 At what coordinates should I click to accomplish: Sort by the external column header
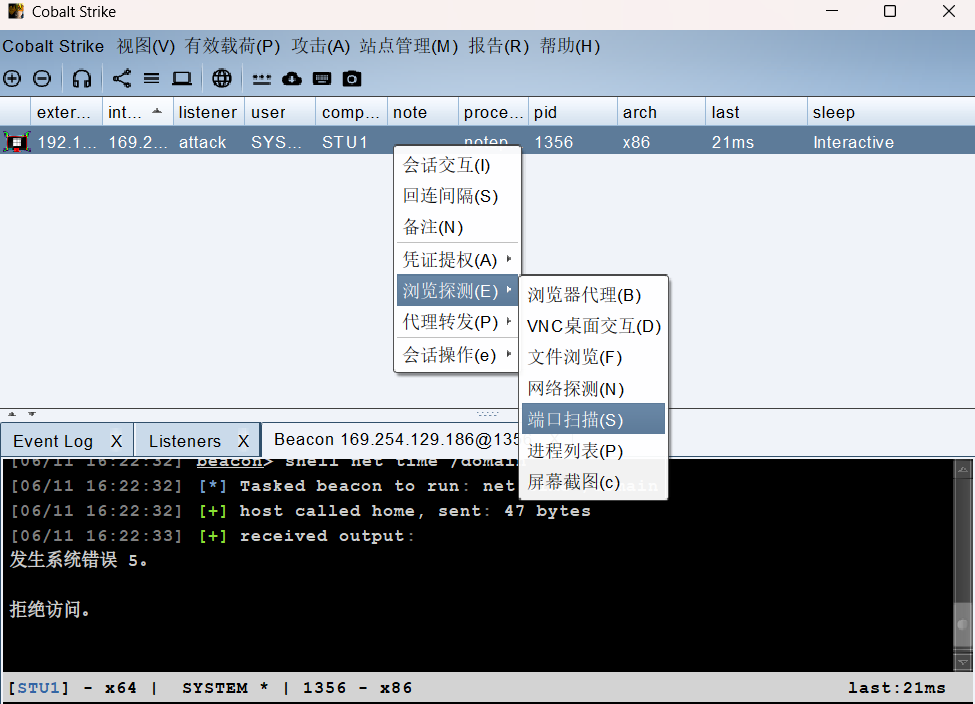[67, 112]
